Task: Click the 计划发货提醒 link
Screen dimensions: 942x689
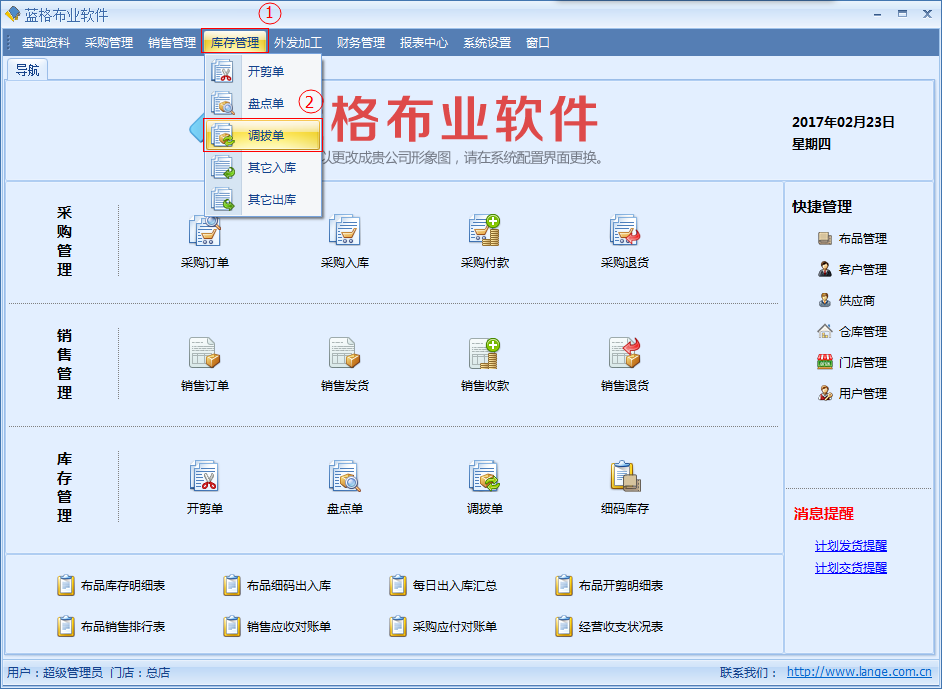Action: click(851, 546)
